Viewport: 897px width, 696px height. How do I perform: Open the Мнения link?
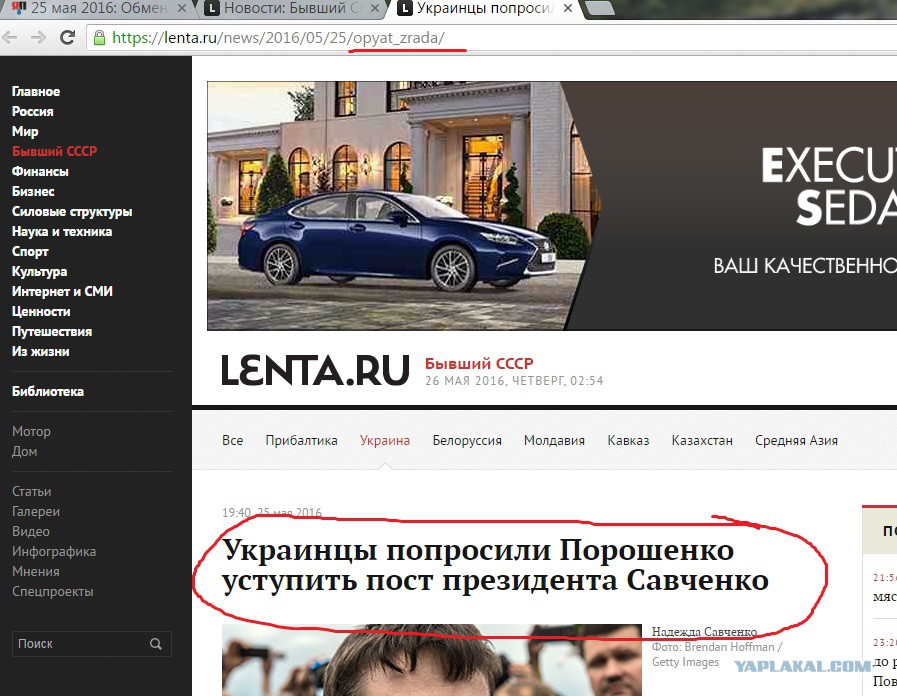(x=35, y=572)
